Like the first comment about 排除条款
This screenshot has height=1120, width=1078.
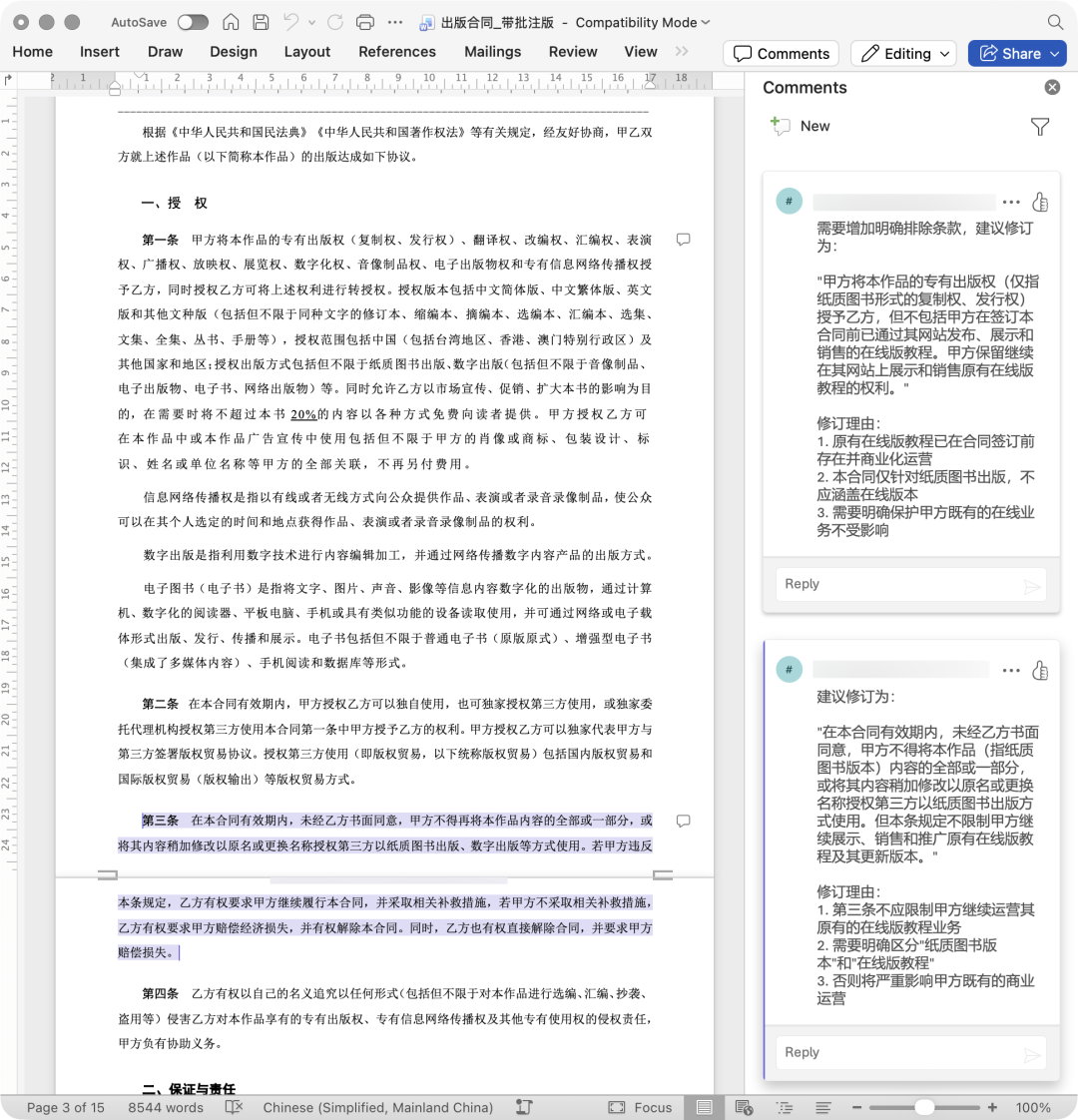pos(1040,203)
